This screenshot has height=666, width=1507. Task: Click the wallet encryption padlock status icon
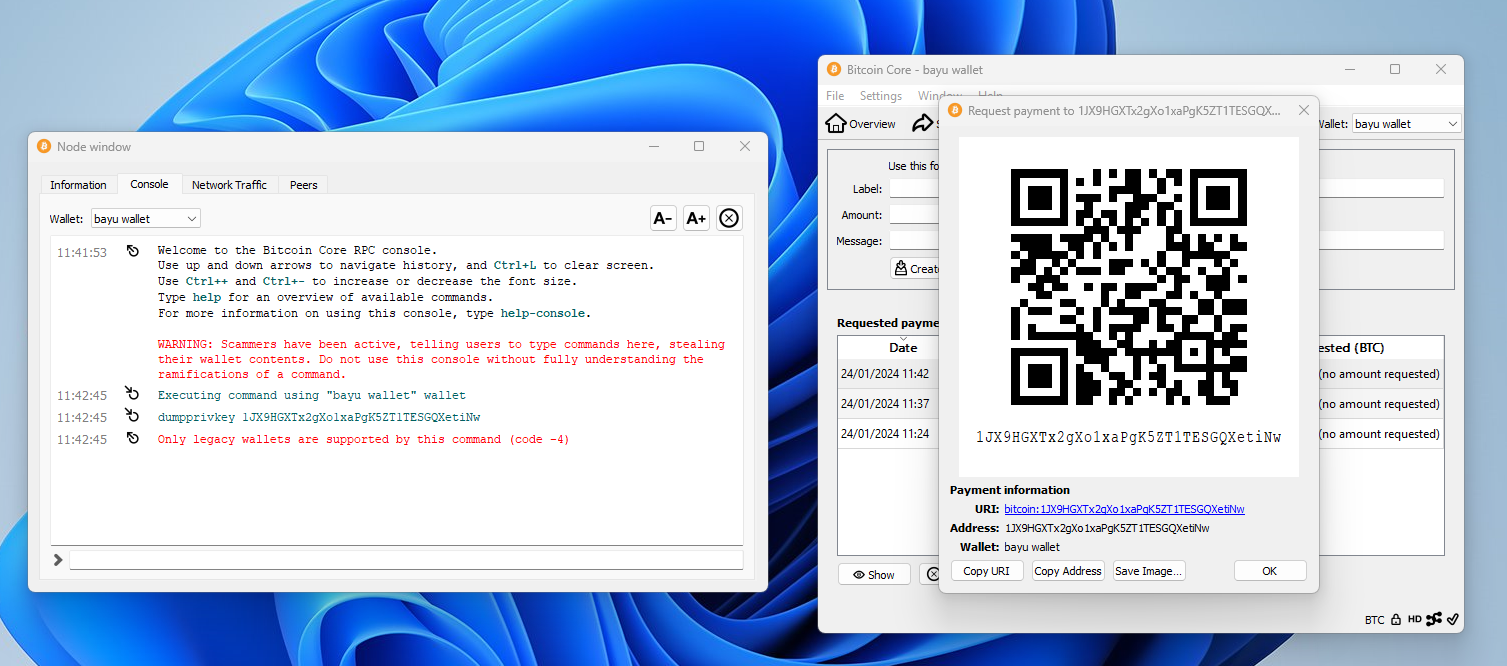click(x=1395, y=619)
